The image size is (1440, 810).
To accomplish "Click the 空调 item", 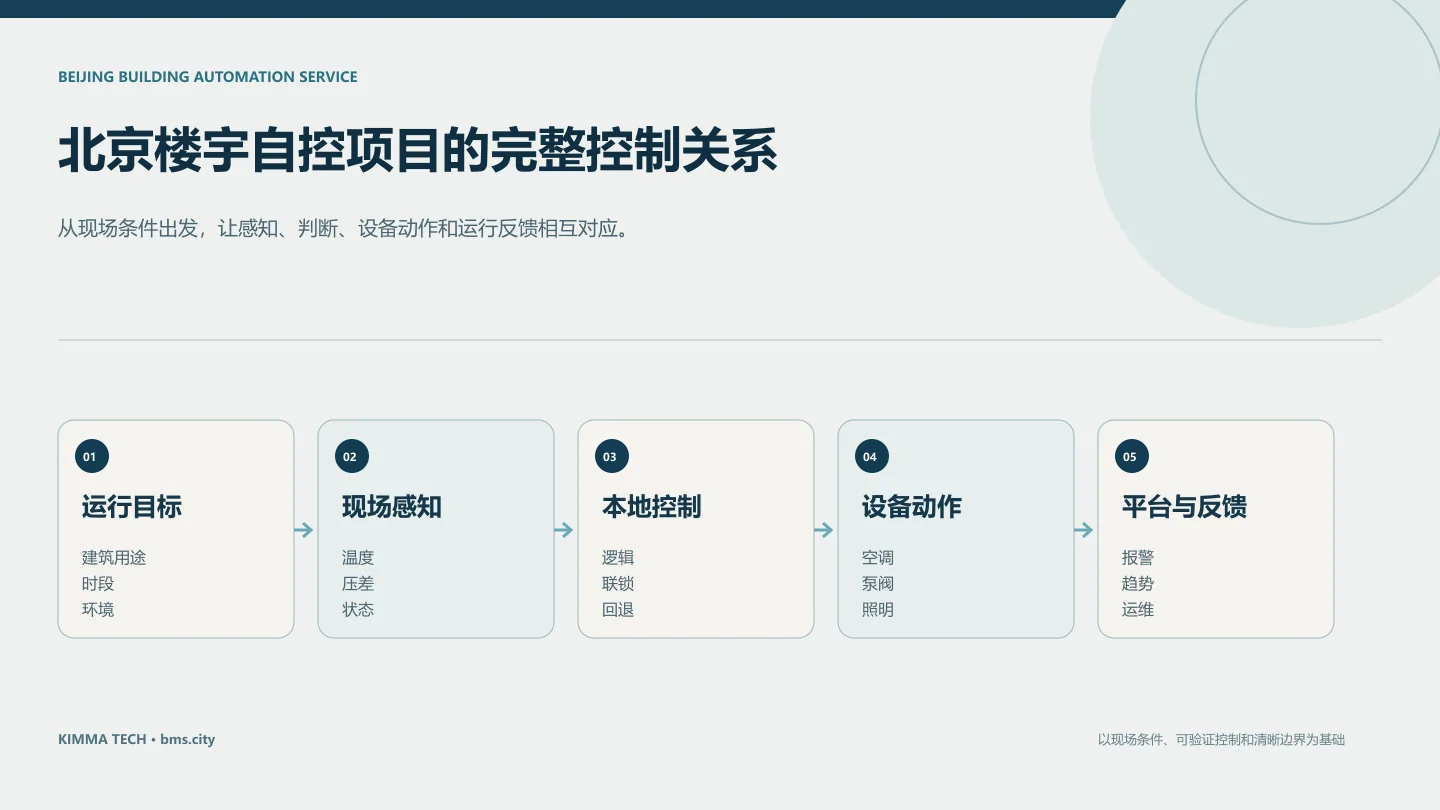I will coord(878,558).
